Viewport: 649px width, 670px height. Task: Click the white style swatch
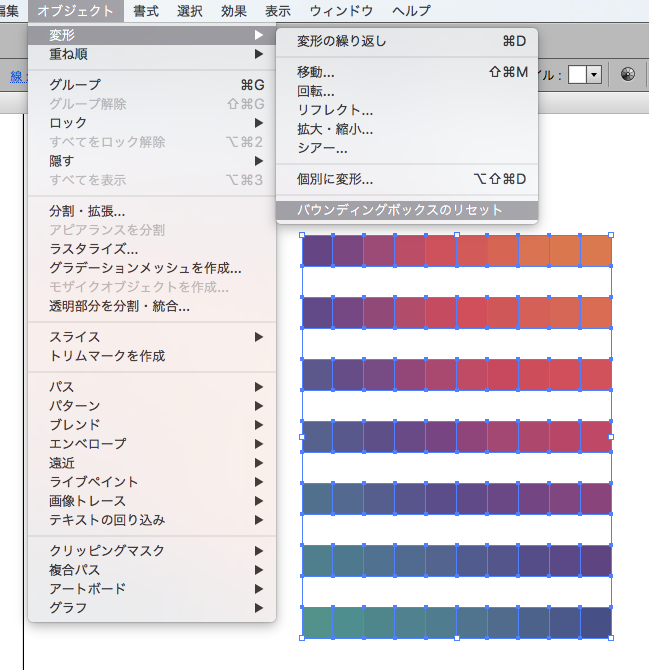(577, 75)
